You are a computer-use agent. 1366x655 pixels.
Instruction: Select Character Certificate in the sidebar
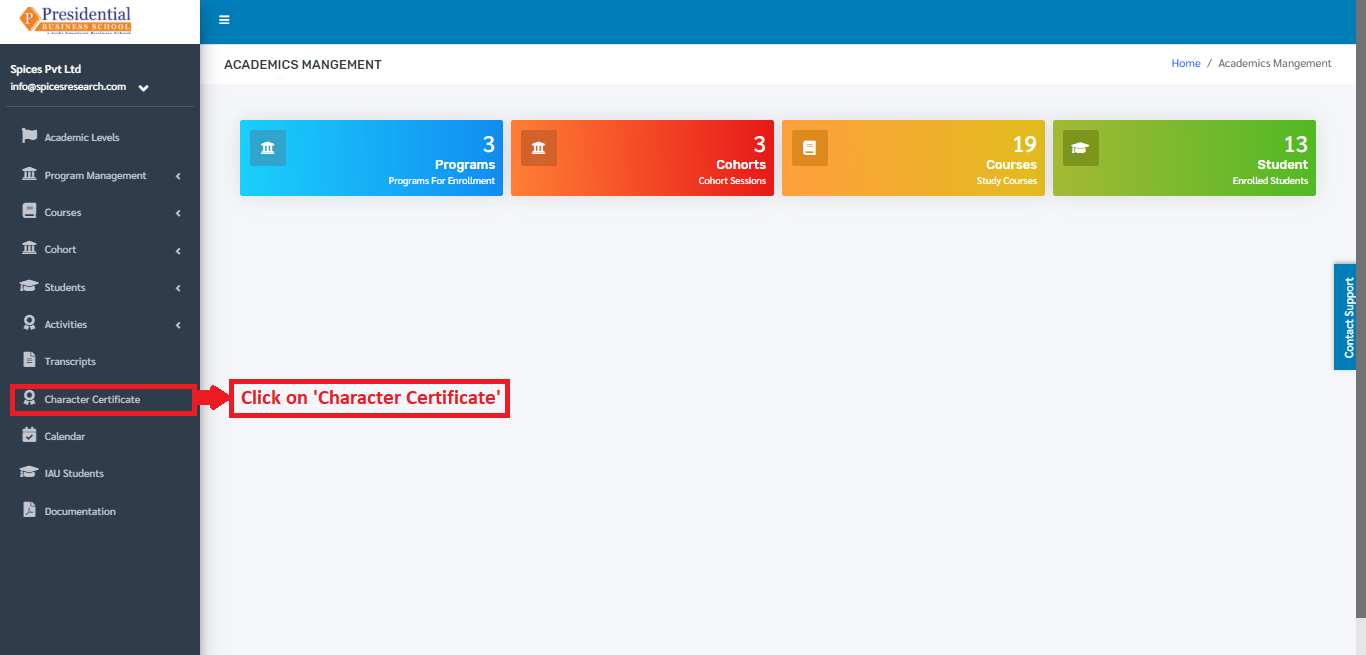100,399
